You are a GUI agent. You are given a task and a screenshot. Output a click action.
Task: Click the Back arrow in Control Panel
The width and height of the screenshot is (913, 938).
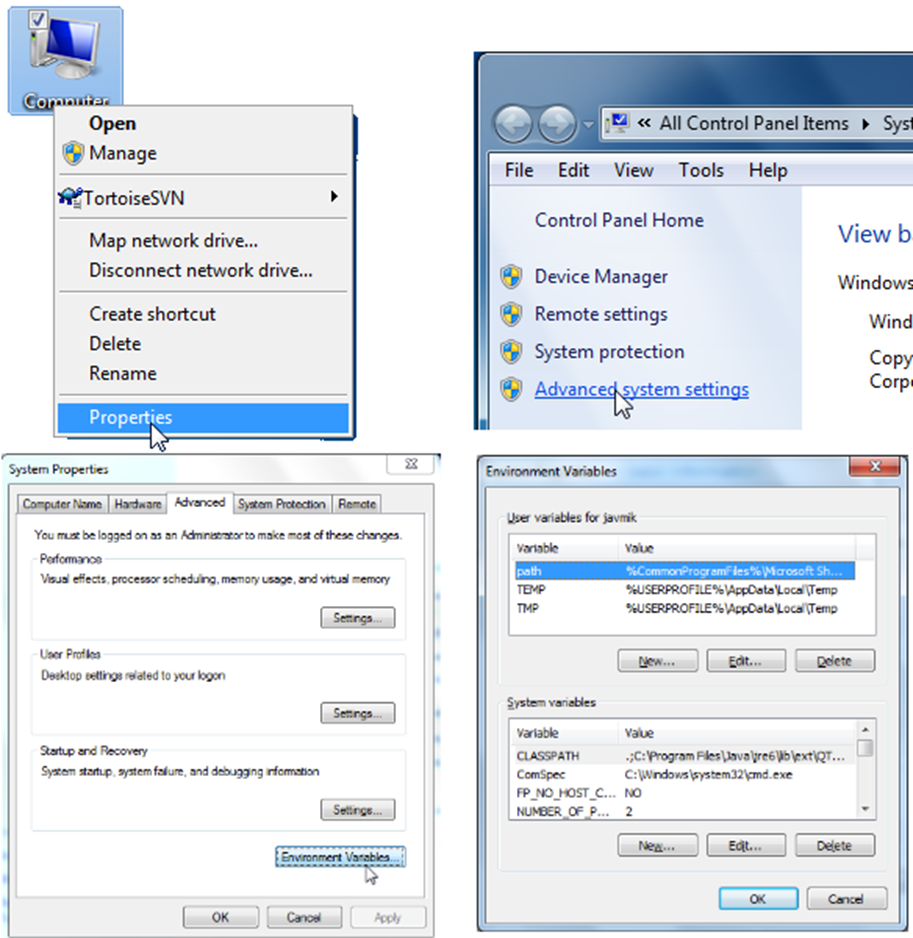pos(513,124)
